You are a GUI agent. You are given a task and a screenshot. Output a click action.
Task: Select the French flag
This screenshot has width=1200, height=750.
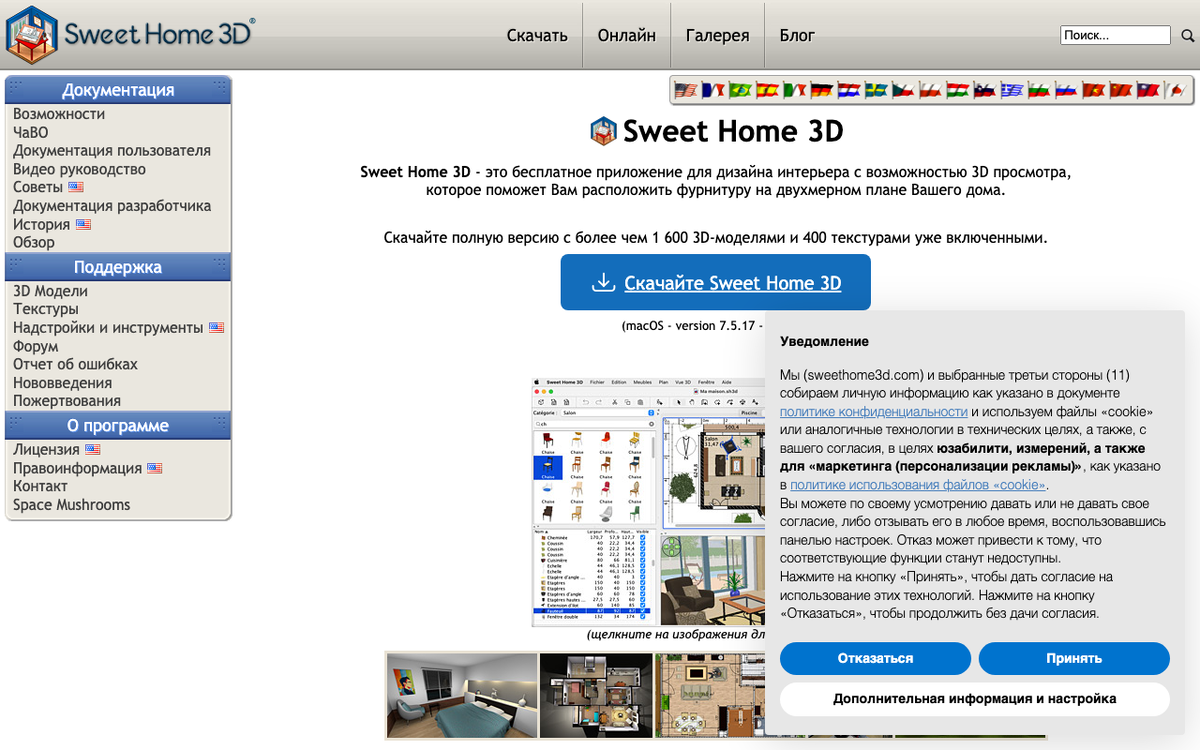712,90
